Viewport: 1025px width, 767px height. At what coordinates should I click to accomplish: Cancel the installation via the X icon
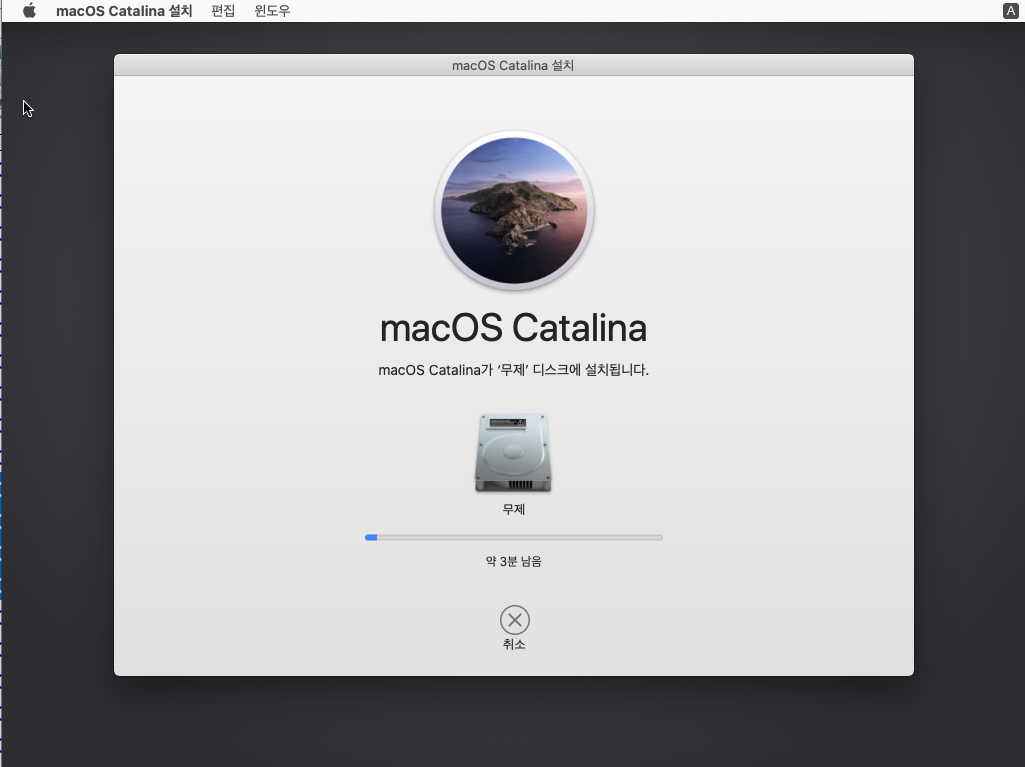514,620
